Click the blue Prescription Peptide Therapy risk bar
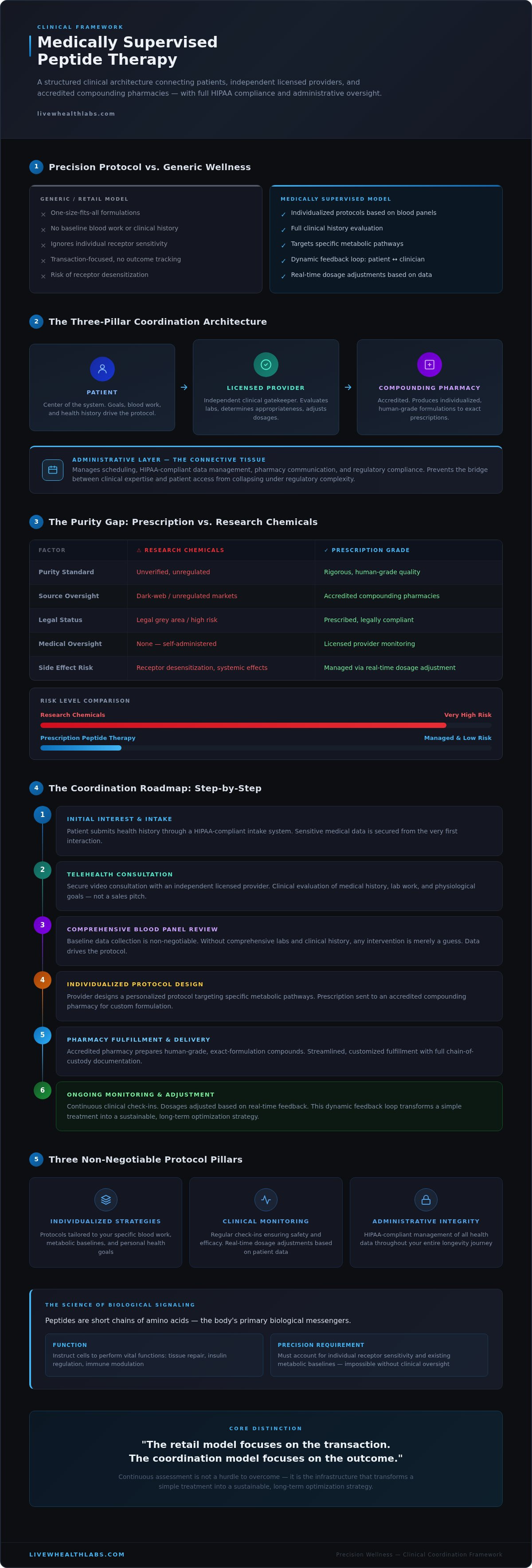 point(81,748)
